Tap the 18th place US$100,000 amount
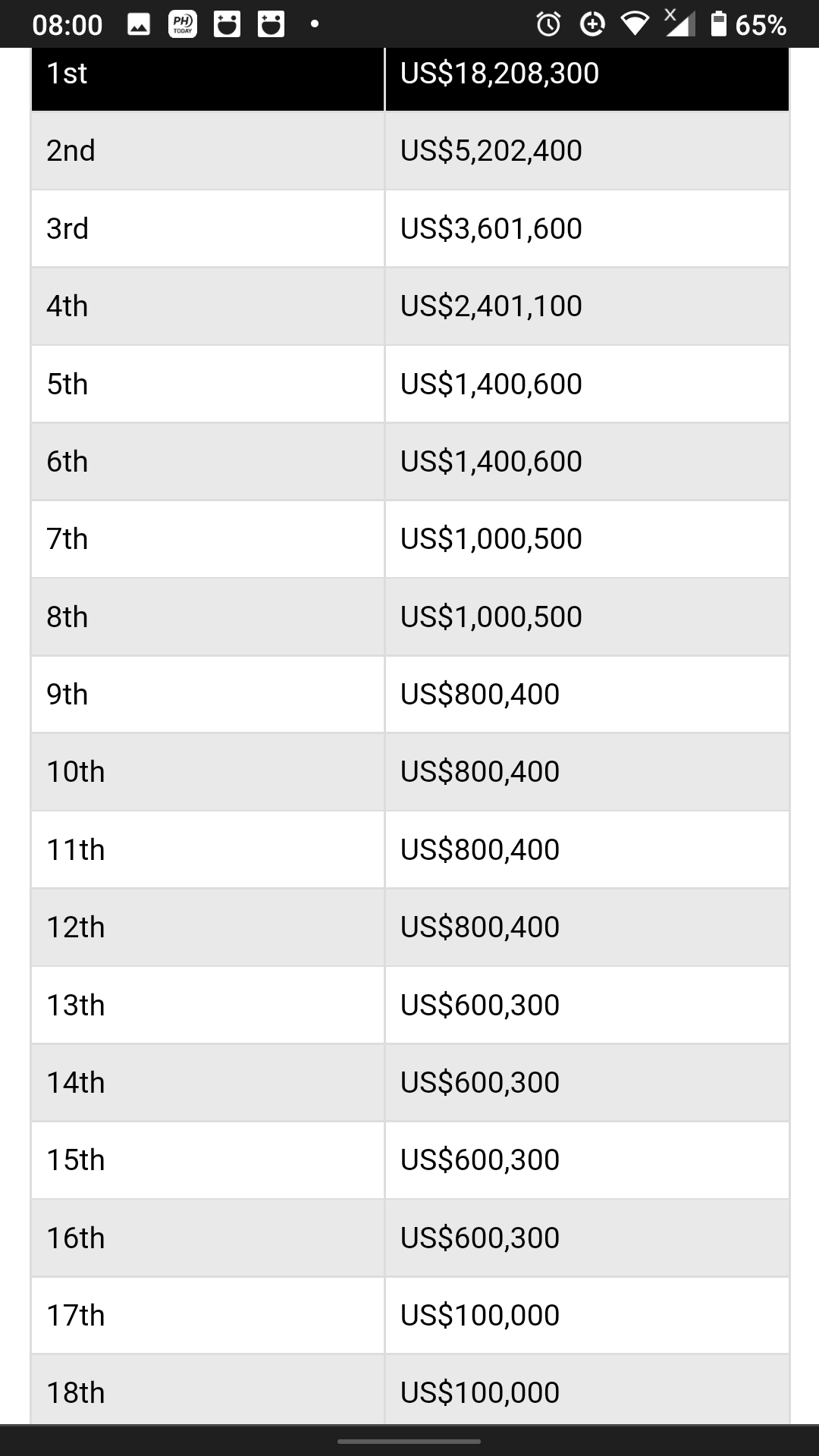819x1456 pixels. pyautogui.click(x=479, y=1392)
